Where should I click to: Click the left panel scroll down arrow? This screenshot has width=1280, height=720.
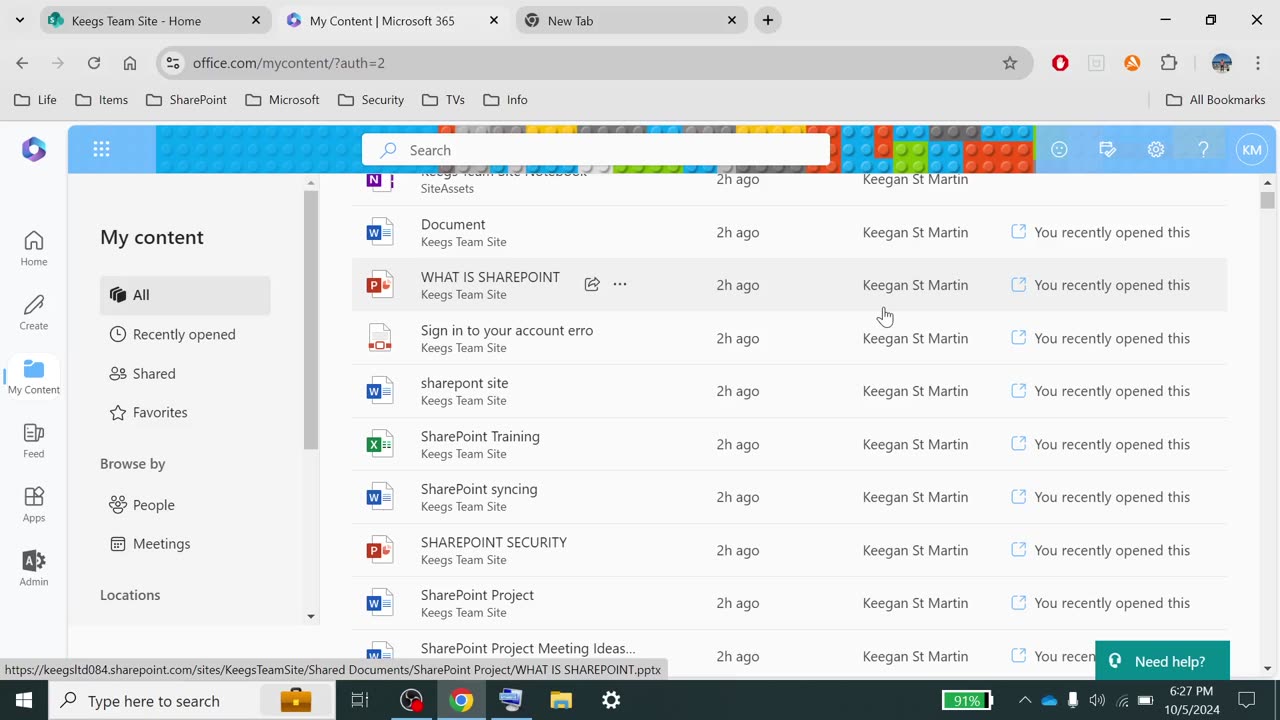coord(311,617)
